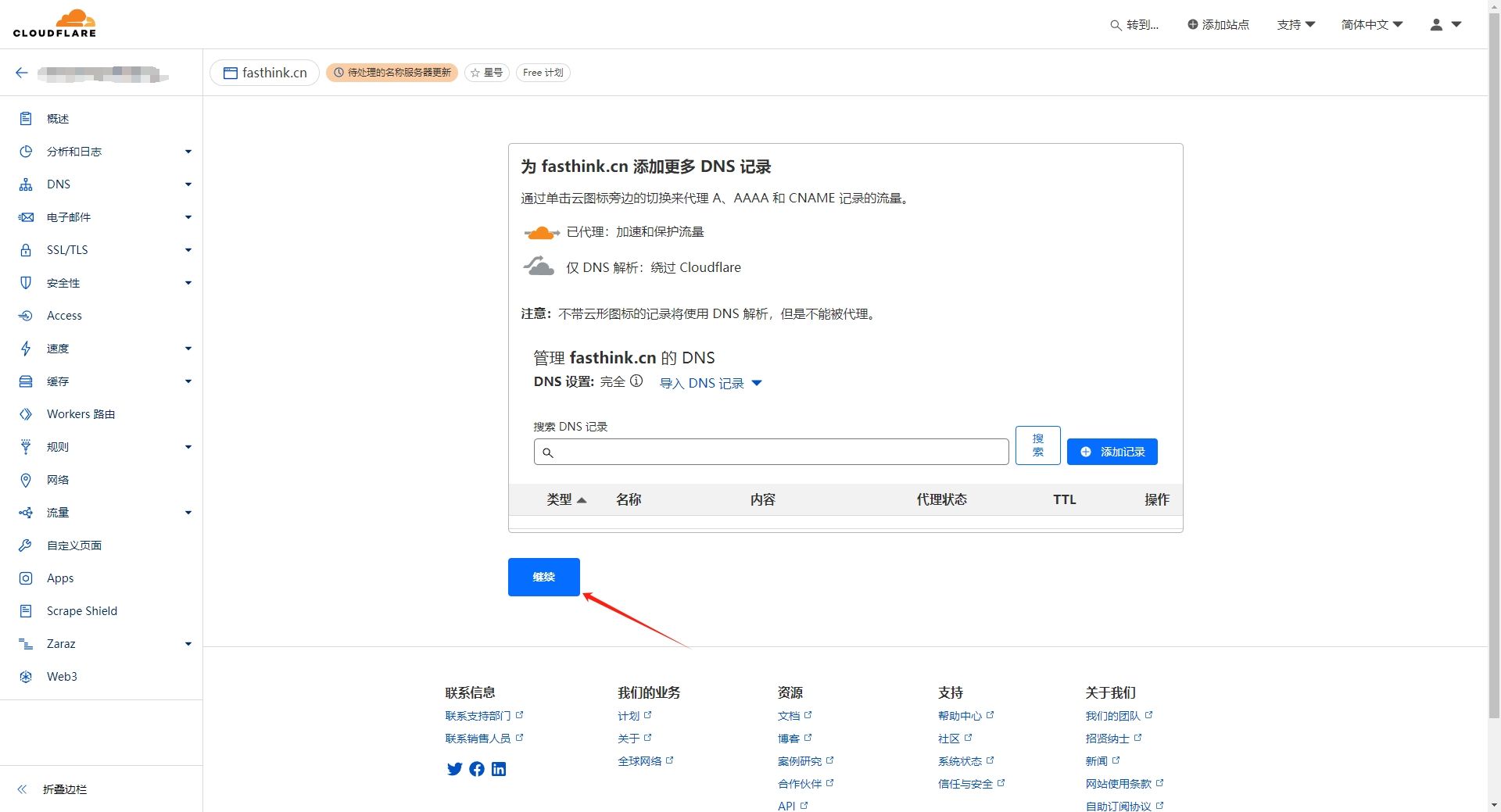This screenshot has width=1501, height=812.
Task: Collapse the sidebar with 折叠边栏
Action: (52, 789)
